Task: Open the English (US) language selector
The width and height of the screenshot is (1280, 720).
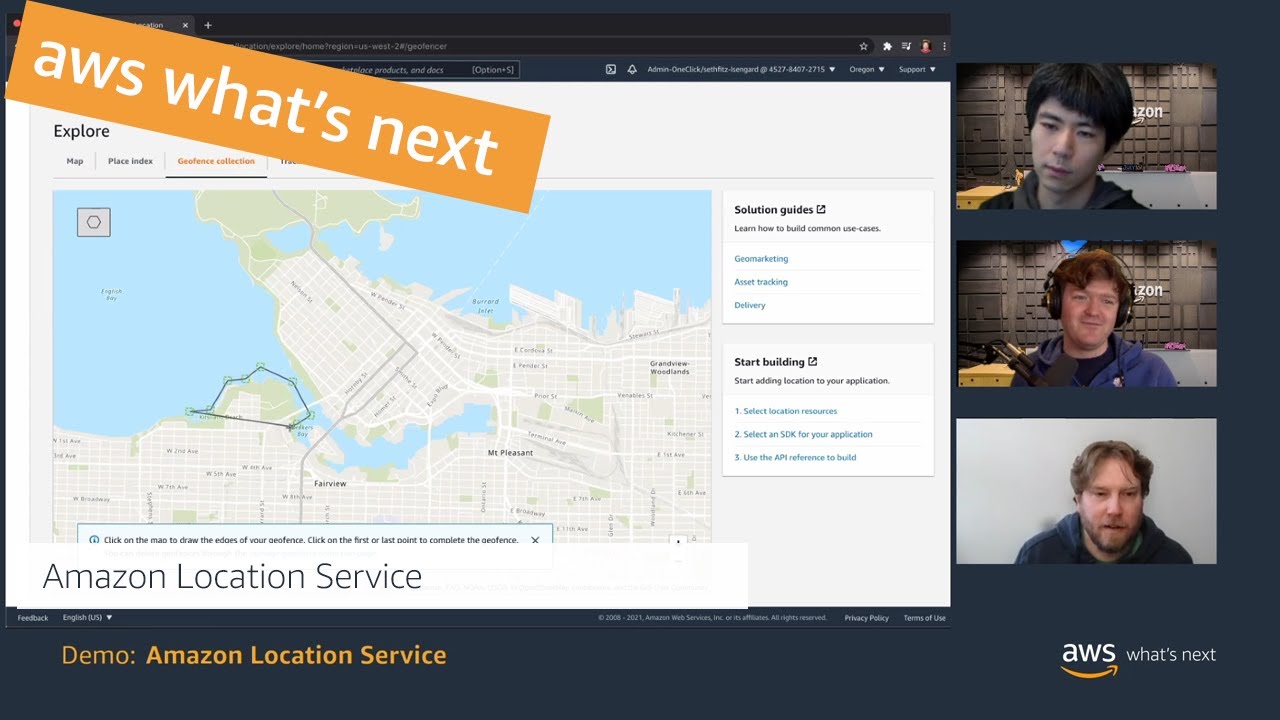Action: (87, 618)
